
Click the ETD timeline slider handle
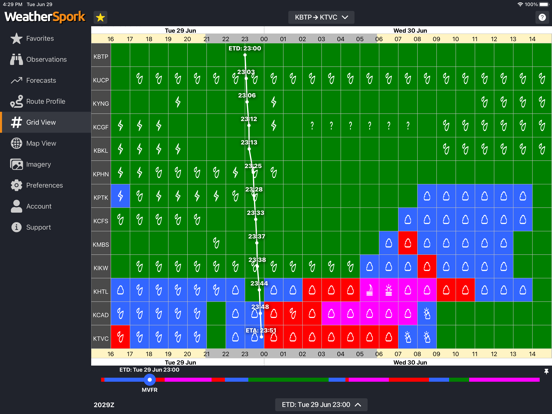[150, 380]
